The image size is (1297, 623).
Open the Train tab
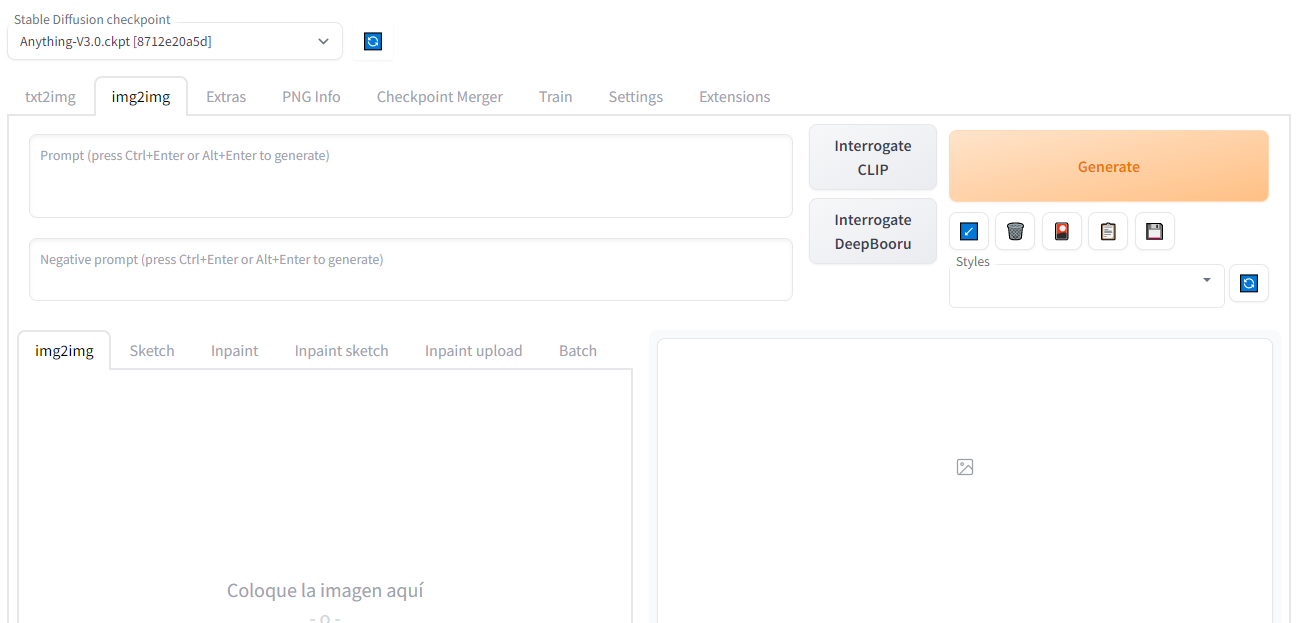pos(556,97)
